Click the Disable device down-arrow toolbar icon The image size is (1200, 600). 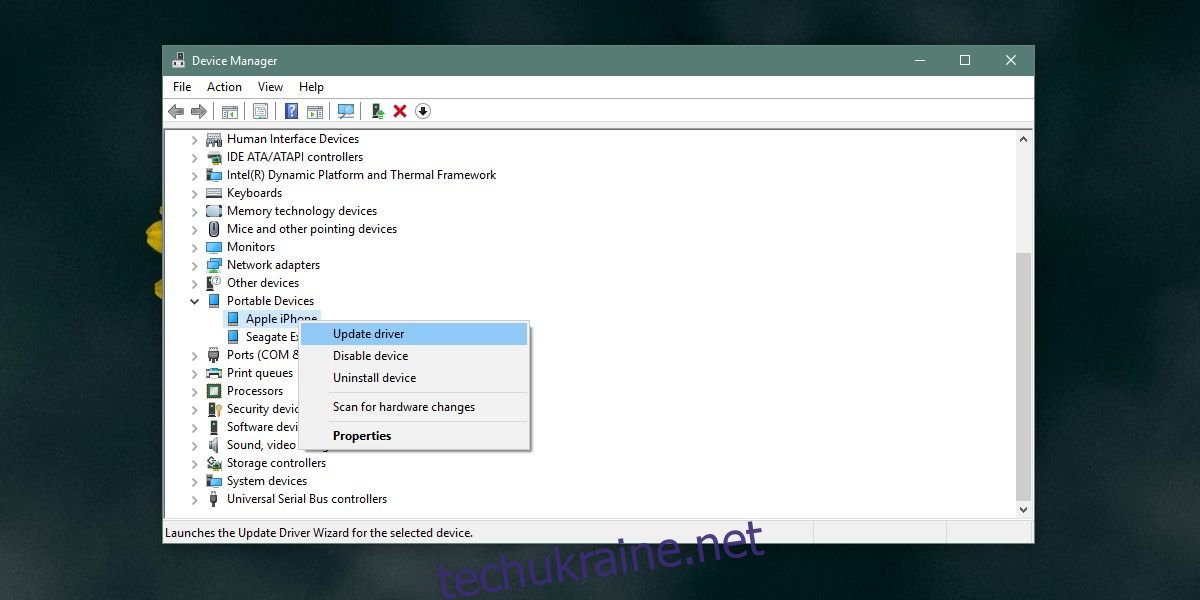coord(423,111)
